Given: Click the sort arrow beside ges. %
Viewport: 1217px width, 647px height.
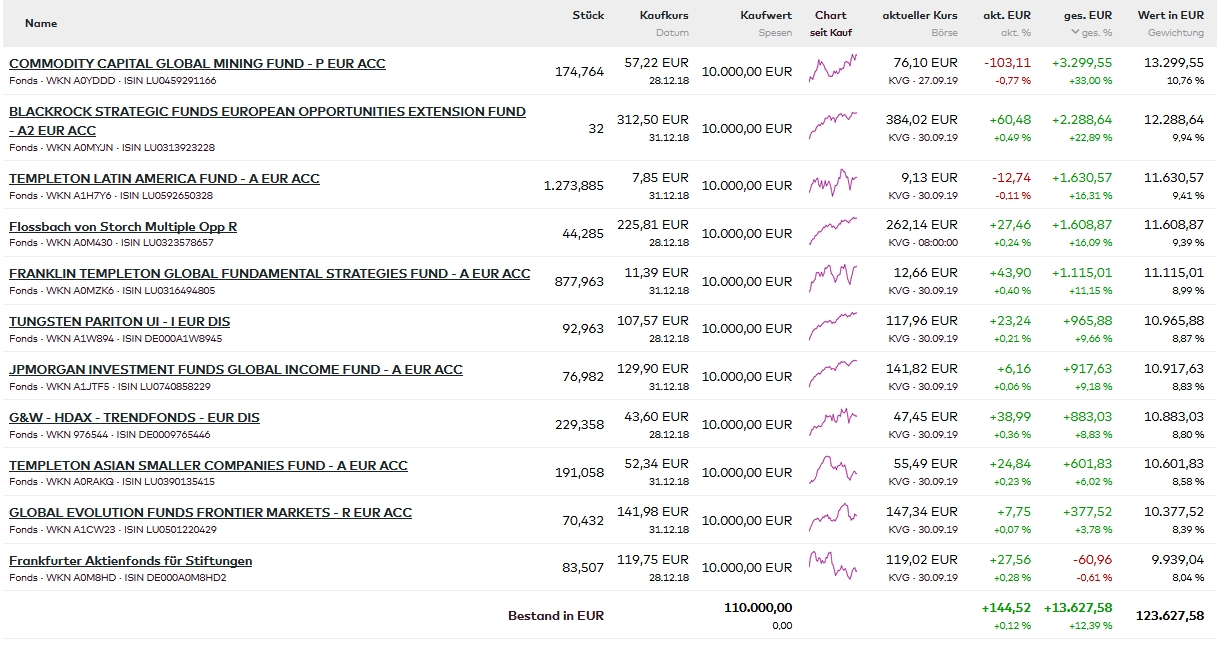Looking at the screenshot, I should click(1075, 32).
